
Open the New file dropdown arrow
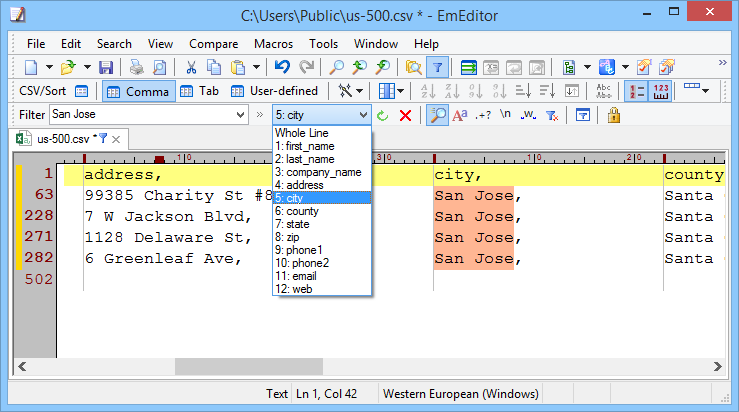click(49, 67)
